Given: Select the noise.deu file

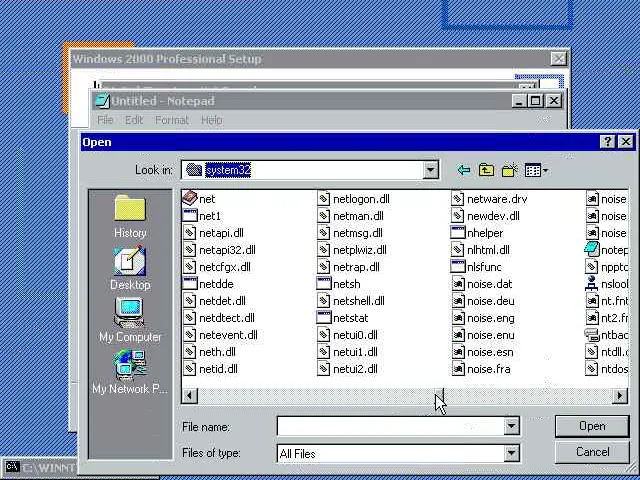Looking at the screenshot, I should 483,301.
